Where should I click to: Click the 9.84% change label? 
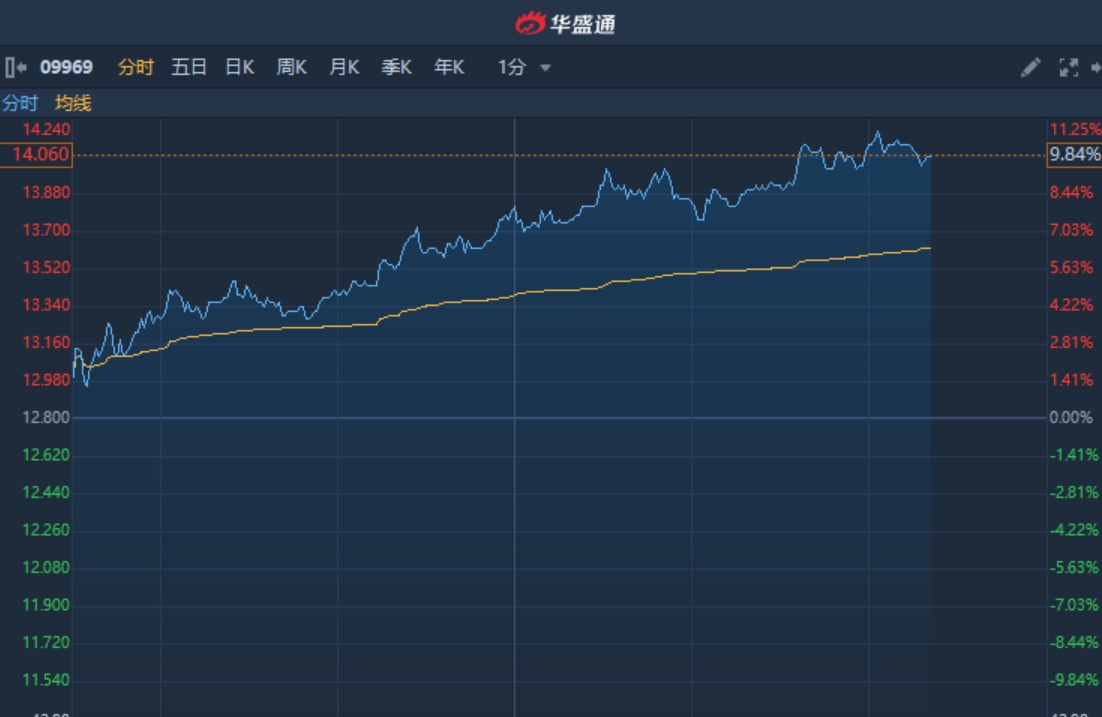(x=1074, y=155)
